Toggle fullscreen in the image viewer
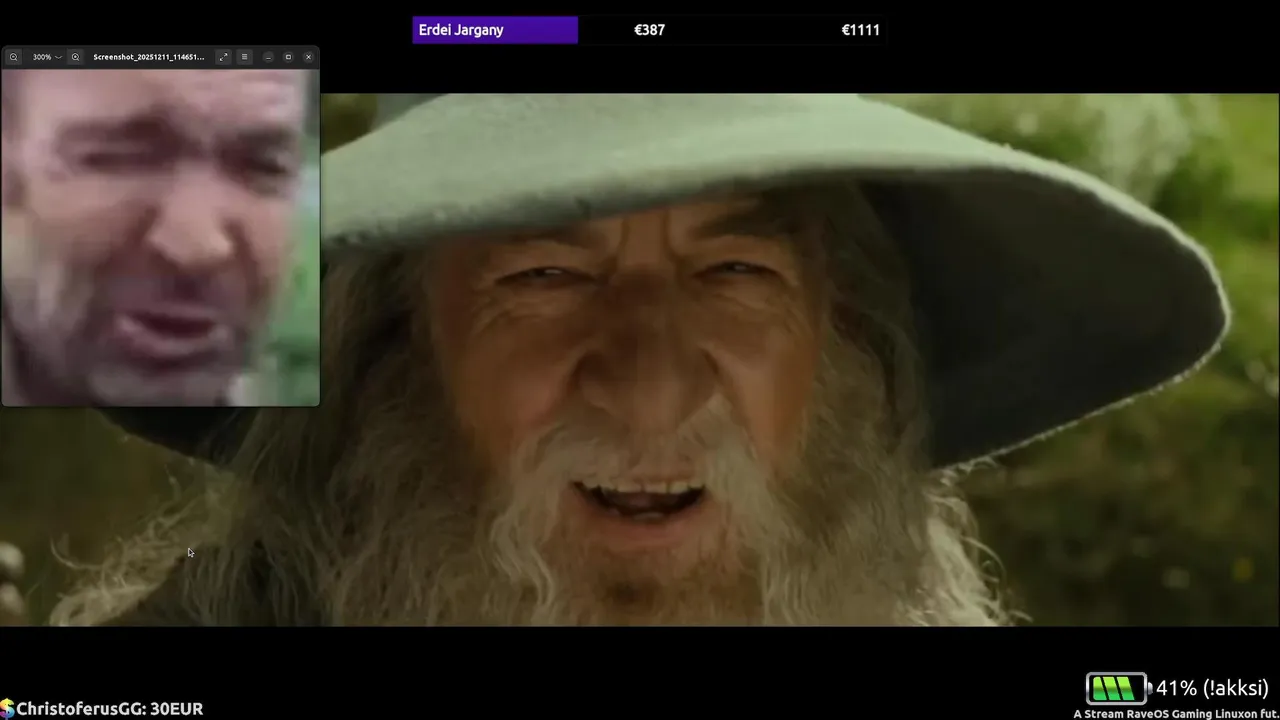Screen dimensions: 1280x720 click(x=223, y=57)
